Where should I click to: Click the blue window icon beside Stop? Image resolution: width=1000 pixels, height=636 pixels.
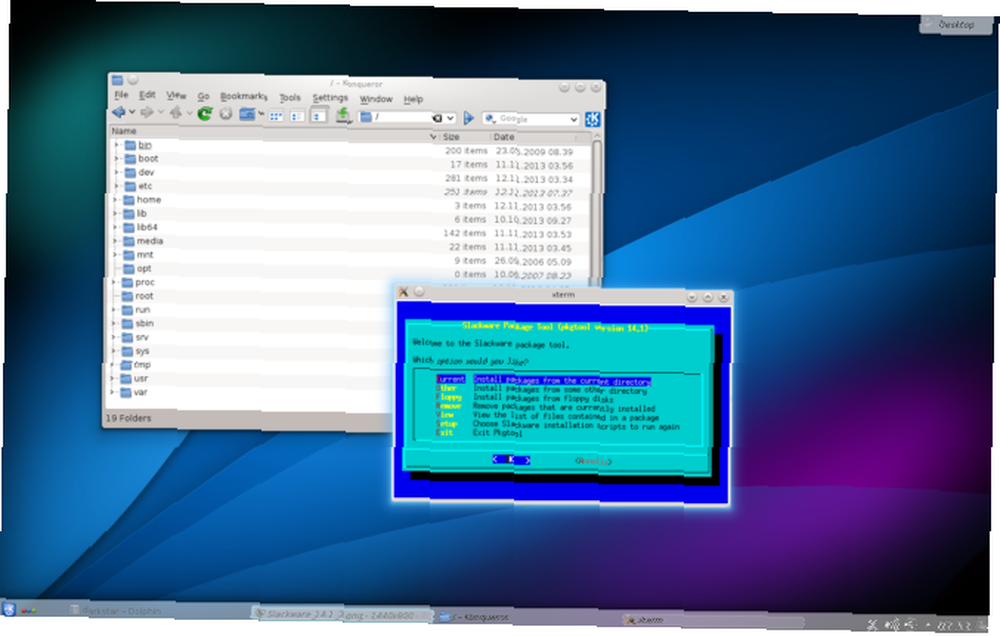tap(247, 114)
